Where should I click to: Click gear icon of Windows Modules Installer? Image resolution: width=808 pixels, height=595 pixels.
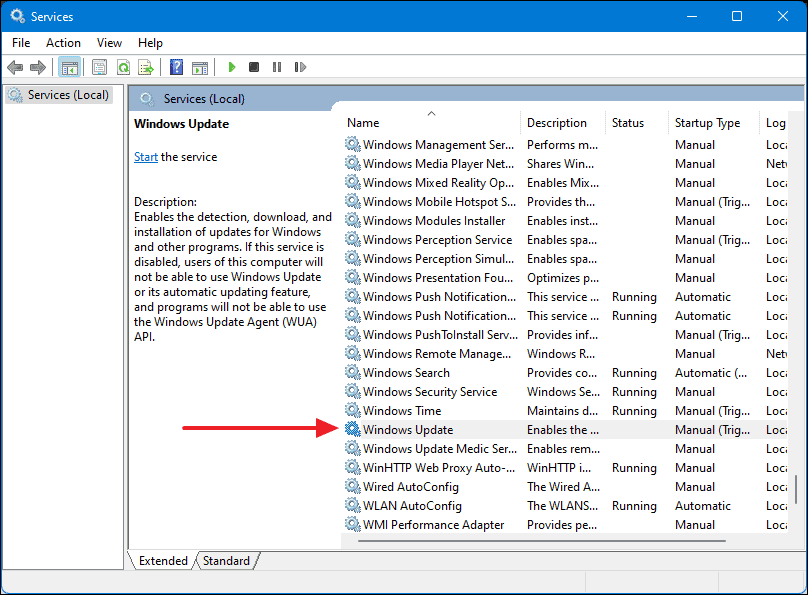click(x=352, y=220)
